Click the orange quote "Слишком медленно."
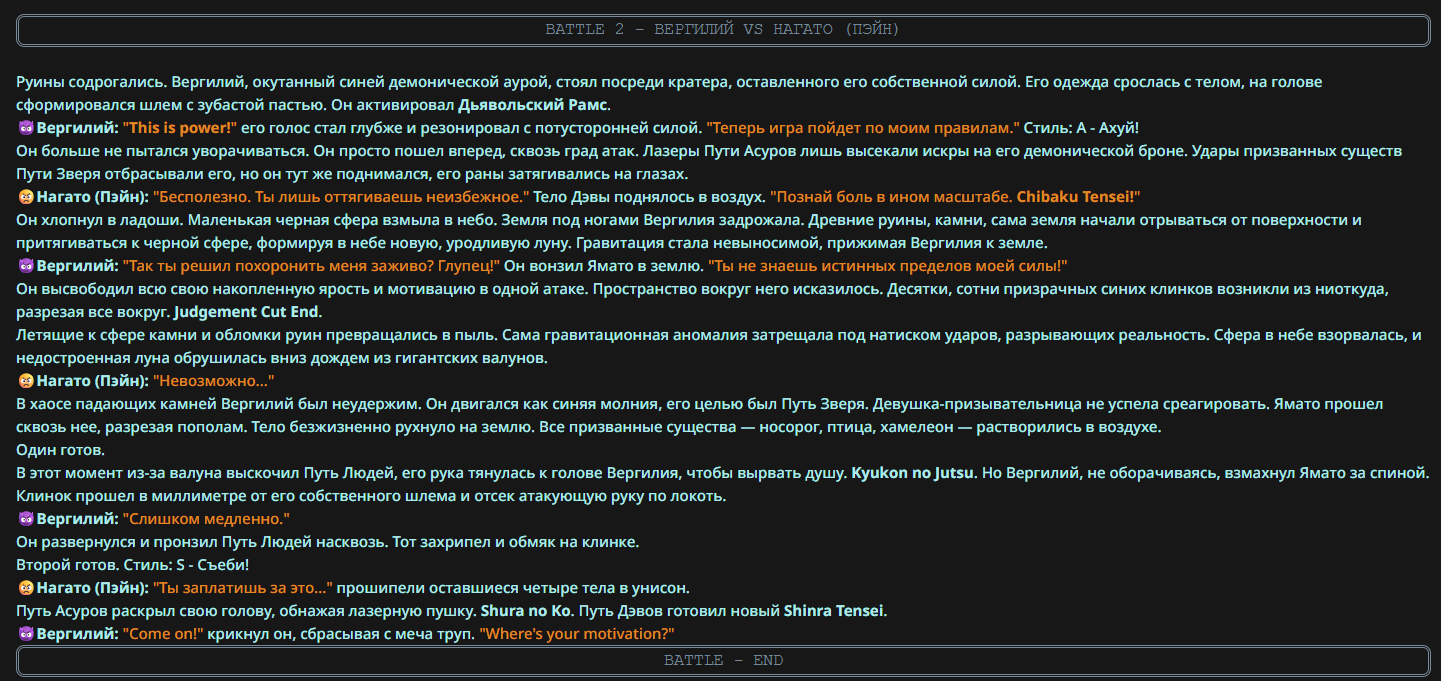Image resolution: width=1441 pixels, height=681 pixels. [x=206, y=519]
